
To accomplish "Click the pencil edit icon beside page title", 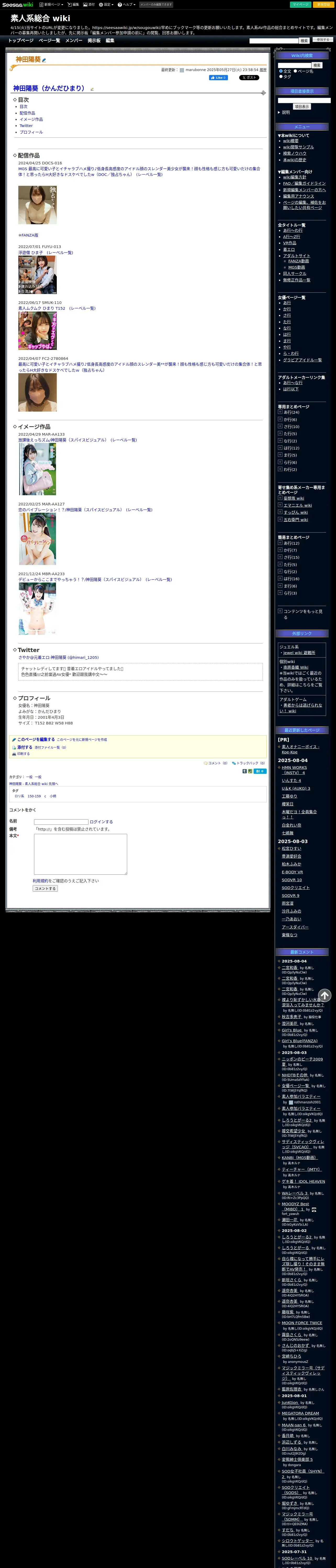I will pyautogui.click(x=44, y=60).
